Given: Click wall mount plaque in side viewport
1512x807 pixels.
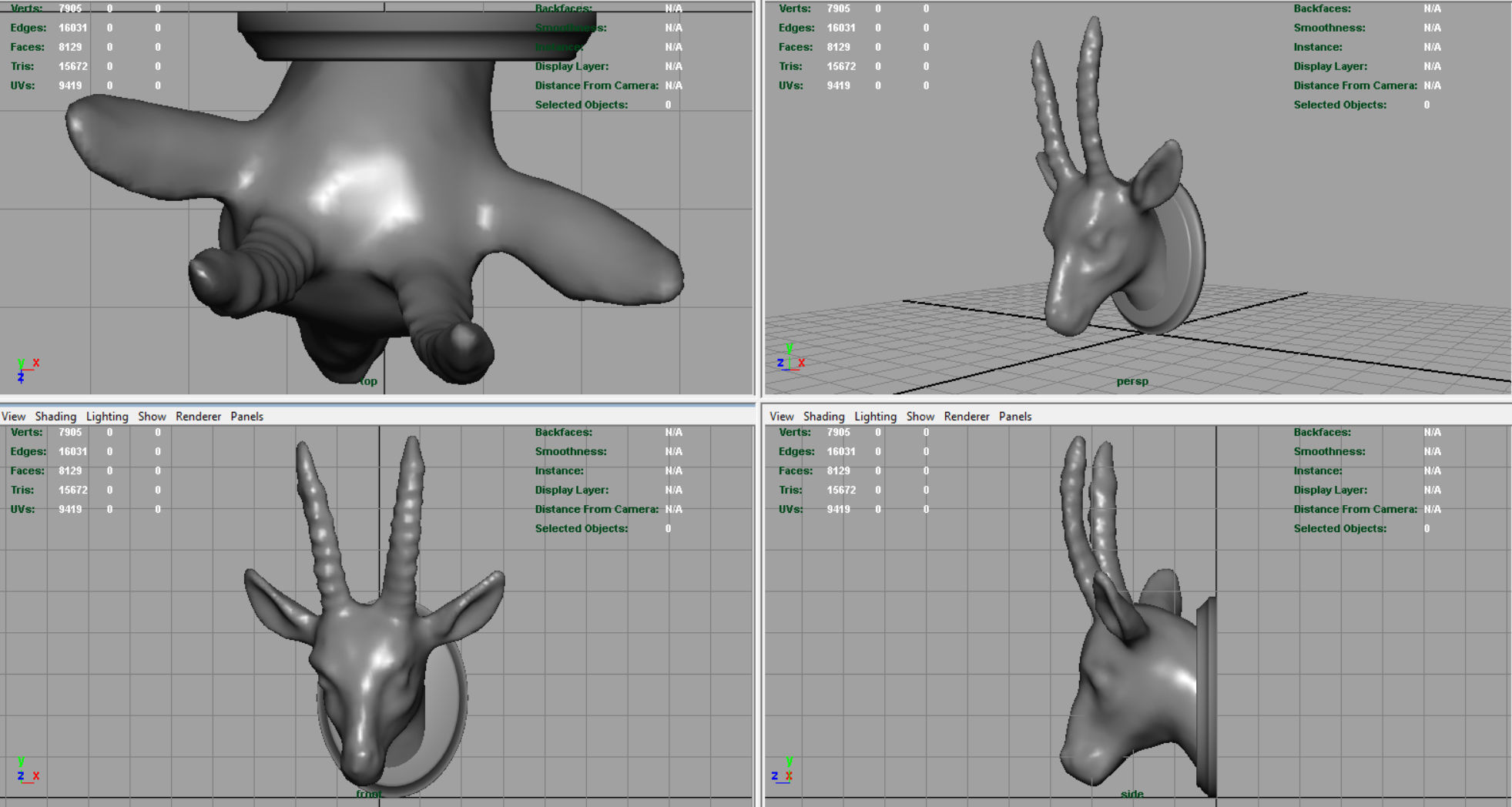Looking at the screenshot, I should point(1206,697).
